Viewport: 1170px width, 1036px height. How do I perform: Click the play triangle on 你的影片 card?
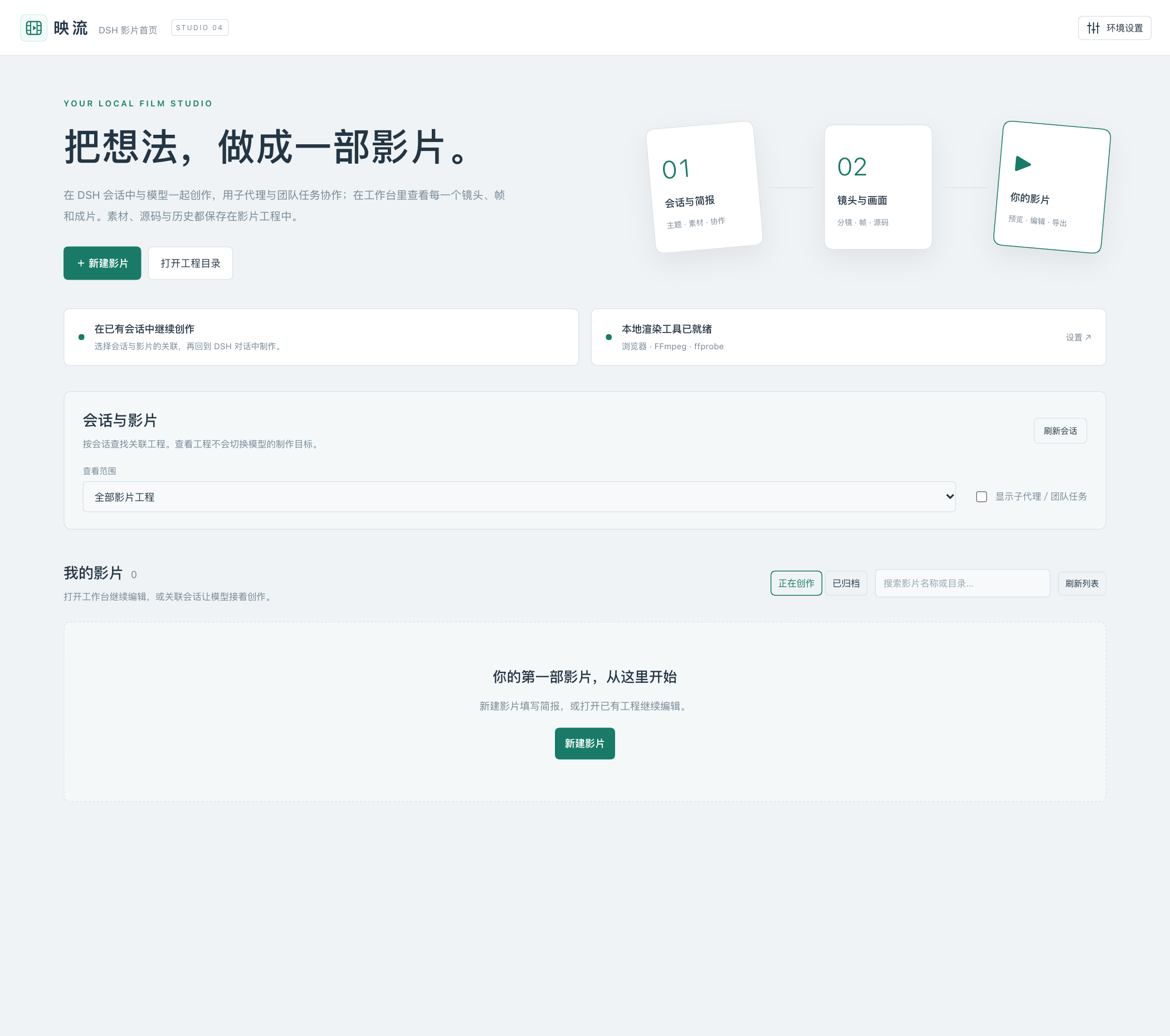point(1023,164)
